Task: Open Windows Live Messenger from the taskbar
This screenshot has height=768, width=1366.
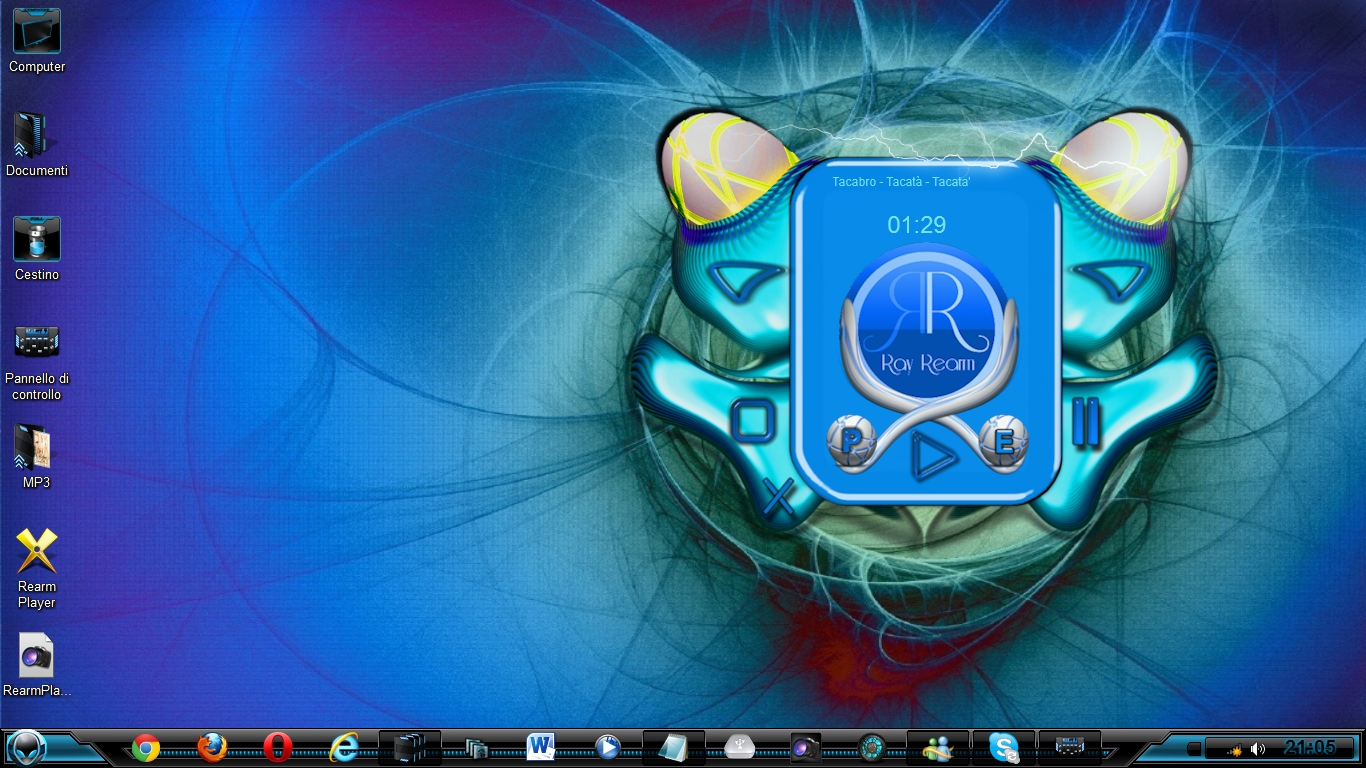Action: point(937,747)
